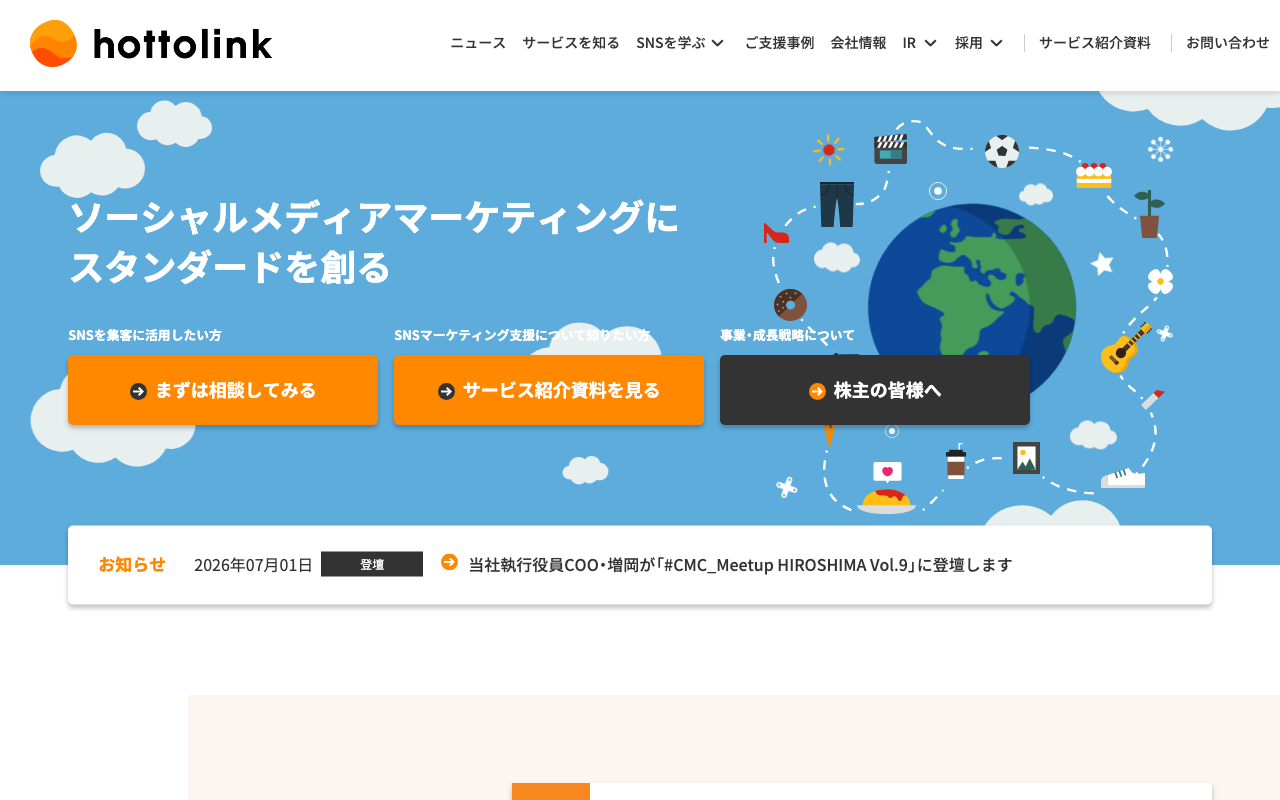The width and height of the screenshot is (1280, 800).
Task: Click the clapperboard illustration icon
Action: pyautogui.click(x=890, y=149)
